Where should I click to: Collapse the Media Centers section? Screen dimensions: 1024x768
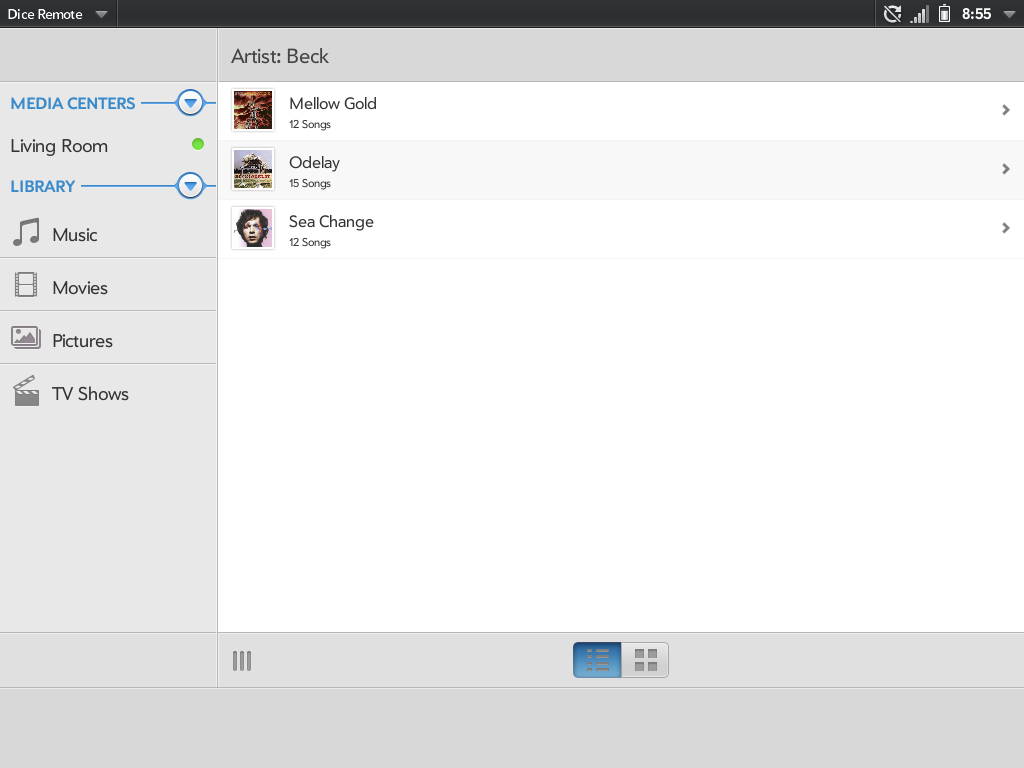click(x=190, y=103)
